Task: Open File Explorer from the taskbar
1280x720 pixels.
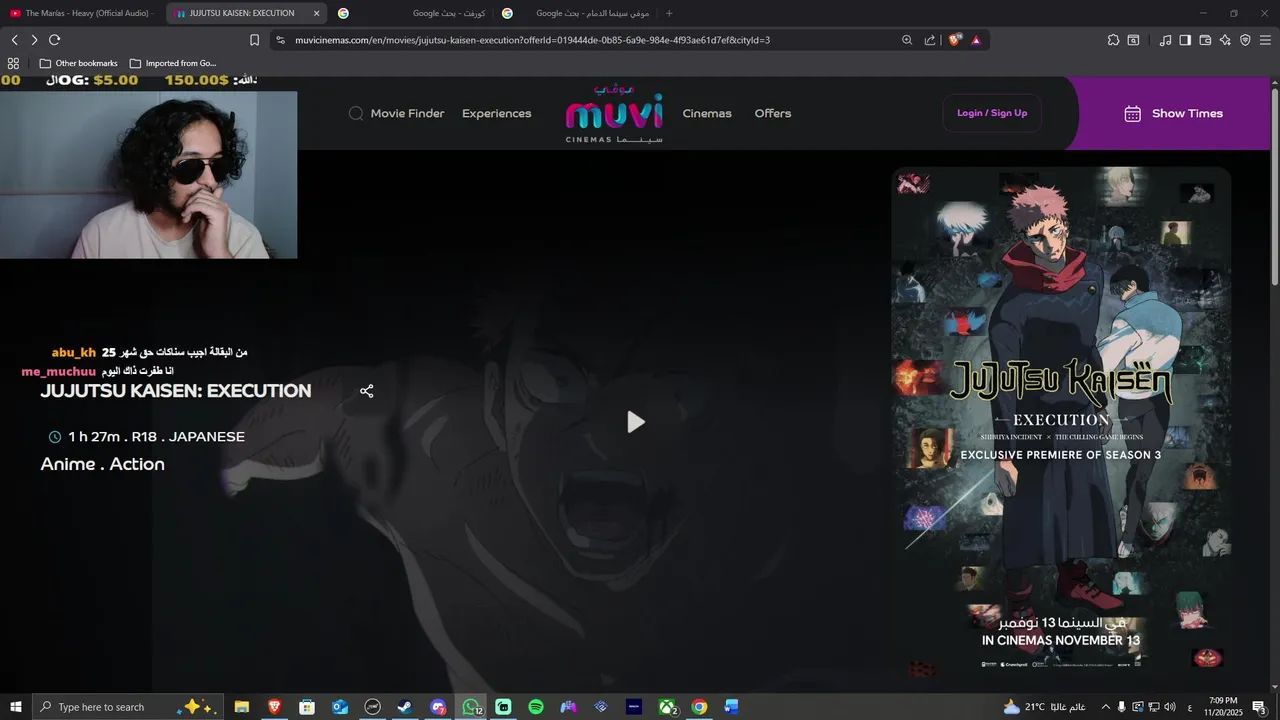Action: pyautogui.click(x=242, y=707)
